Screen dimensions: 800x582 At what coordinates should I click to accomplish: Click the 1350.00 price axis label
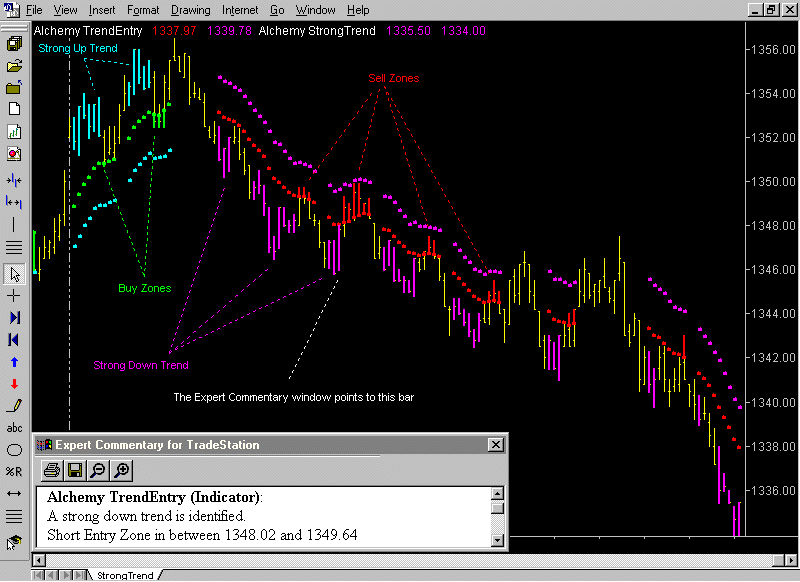(x=774, y=182)
